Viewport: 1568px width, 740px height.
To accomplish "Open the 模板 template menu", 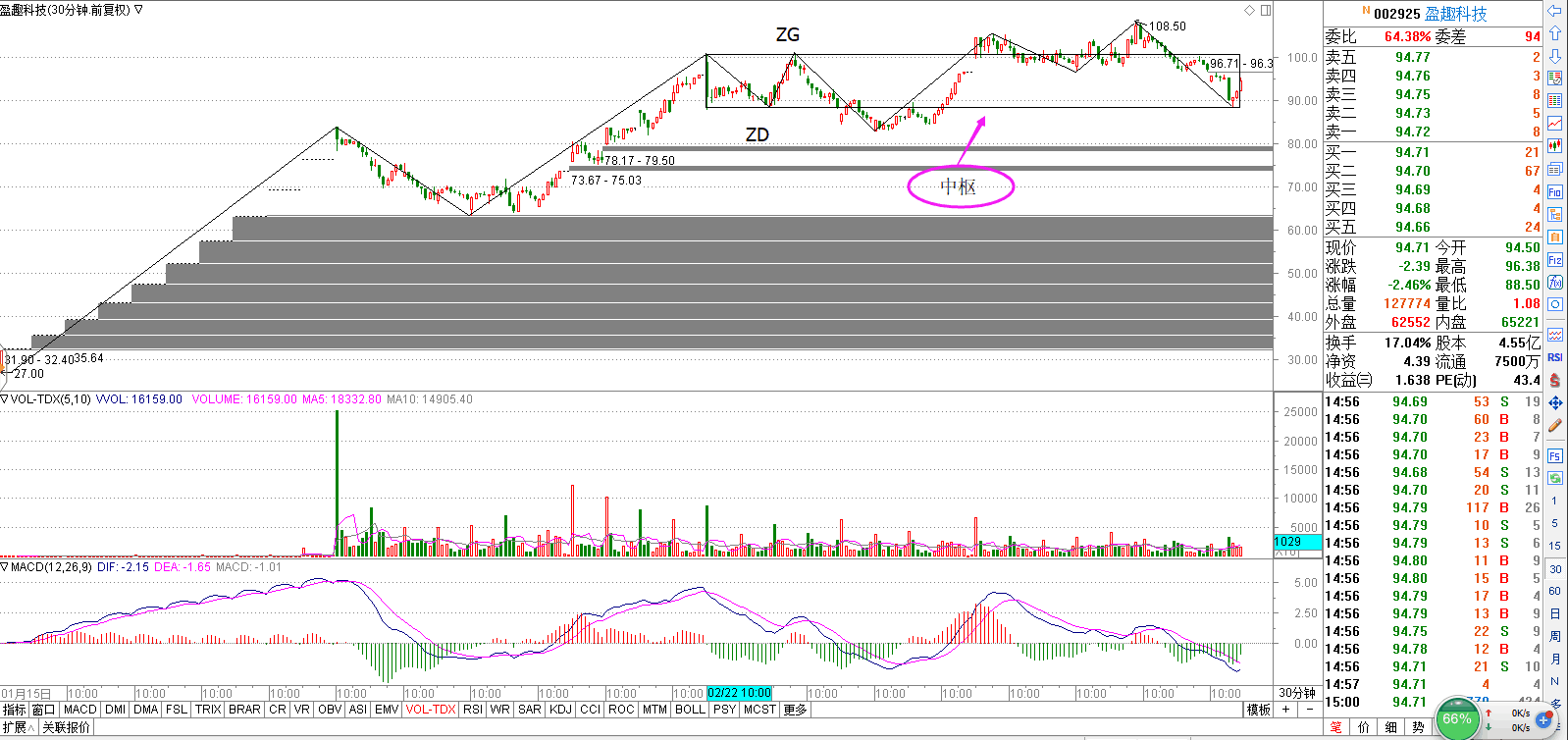I will [1259, 710].
